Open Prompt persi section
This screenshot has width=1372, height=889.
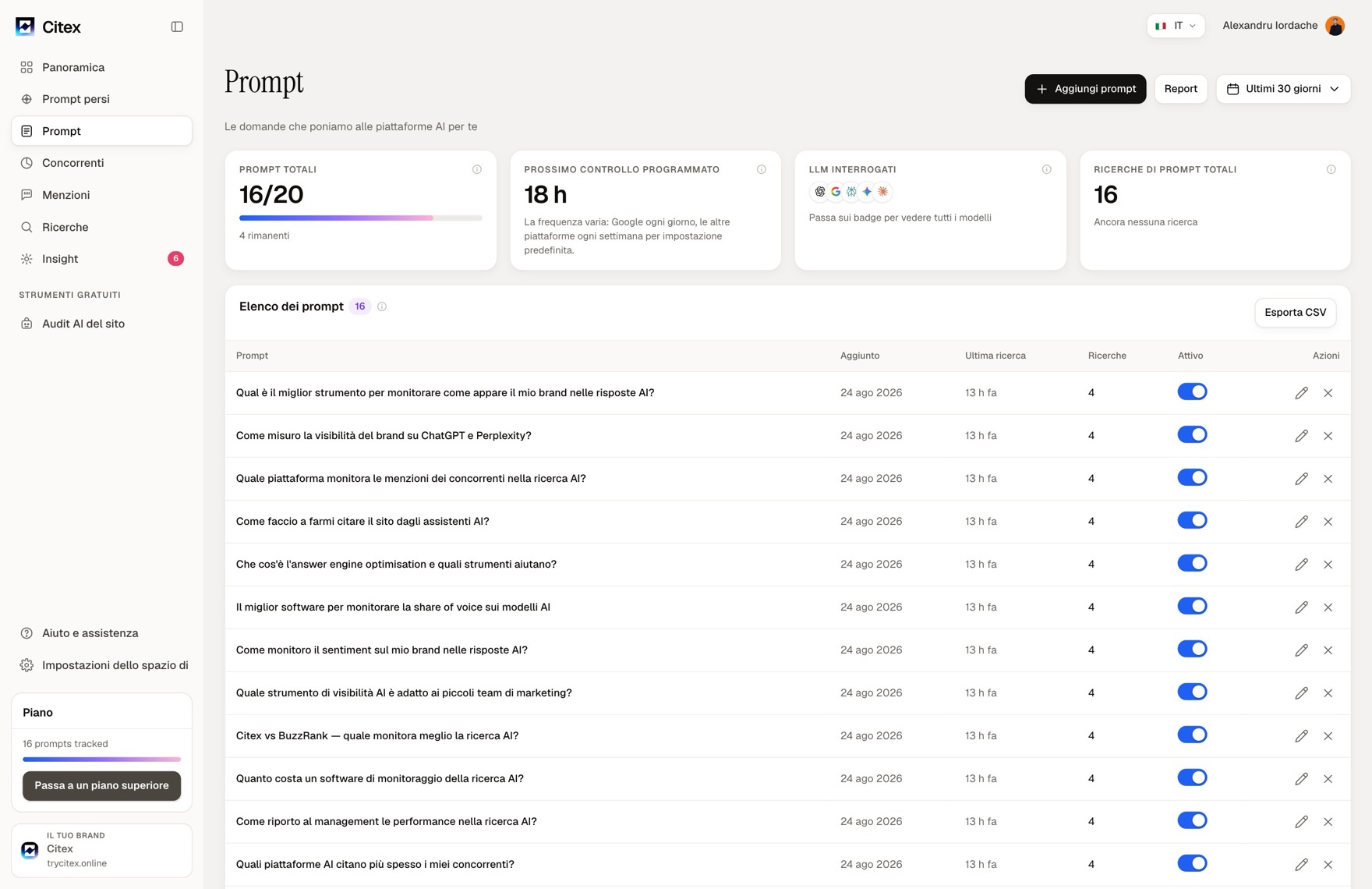[x=101, y=99]
